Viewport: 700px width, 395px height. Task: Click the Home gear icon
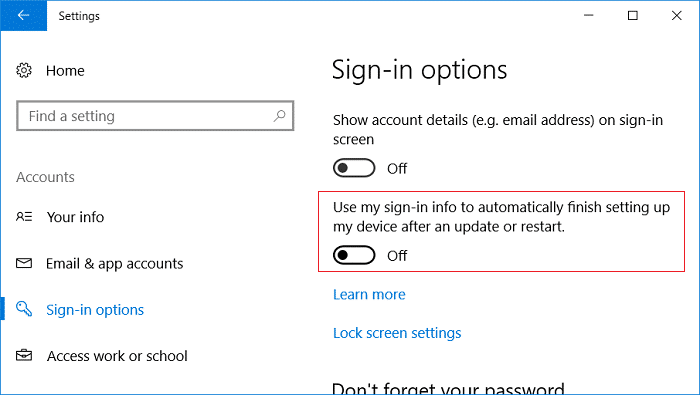pos(24,71)
